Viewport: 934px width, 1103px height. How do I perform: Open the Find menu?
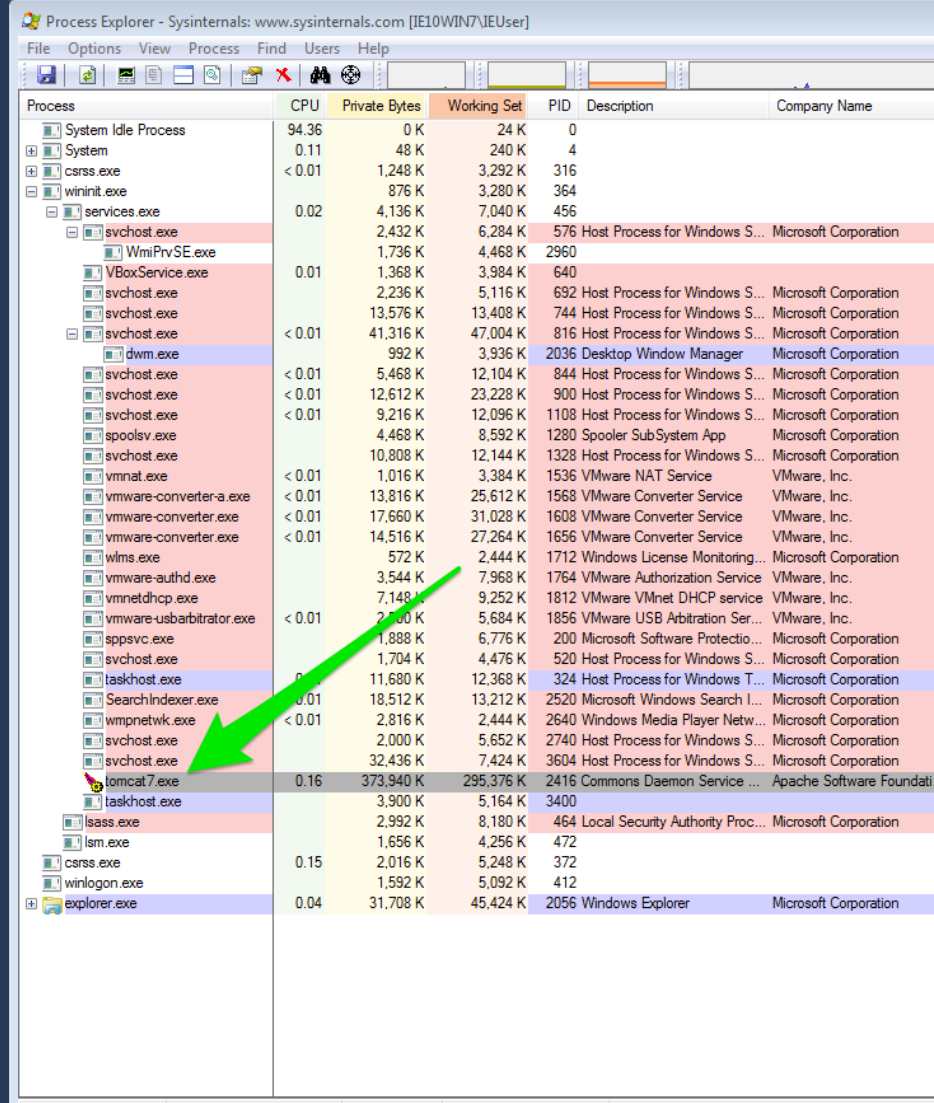[271, 49]
